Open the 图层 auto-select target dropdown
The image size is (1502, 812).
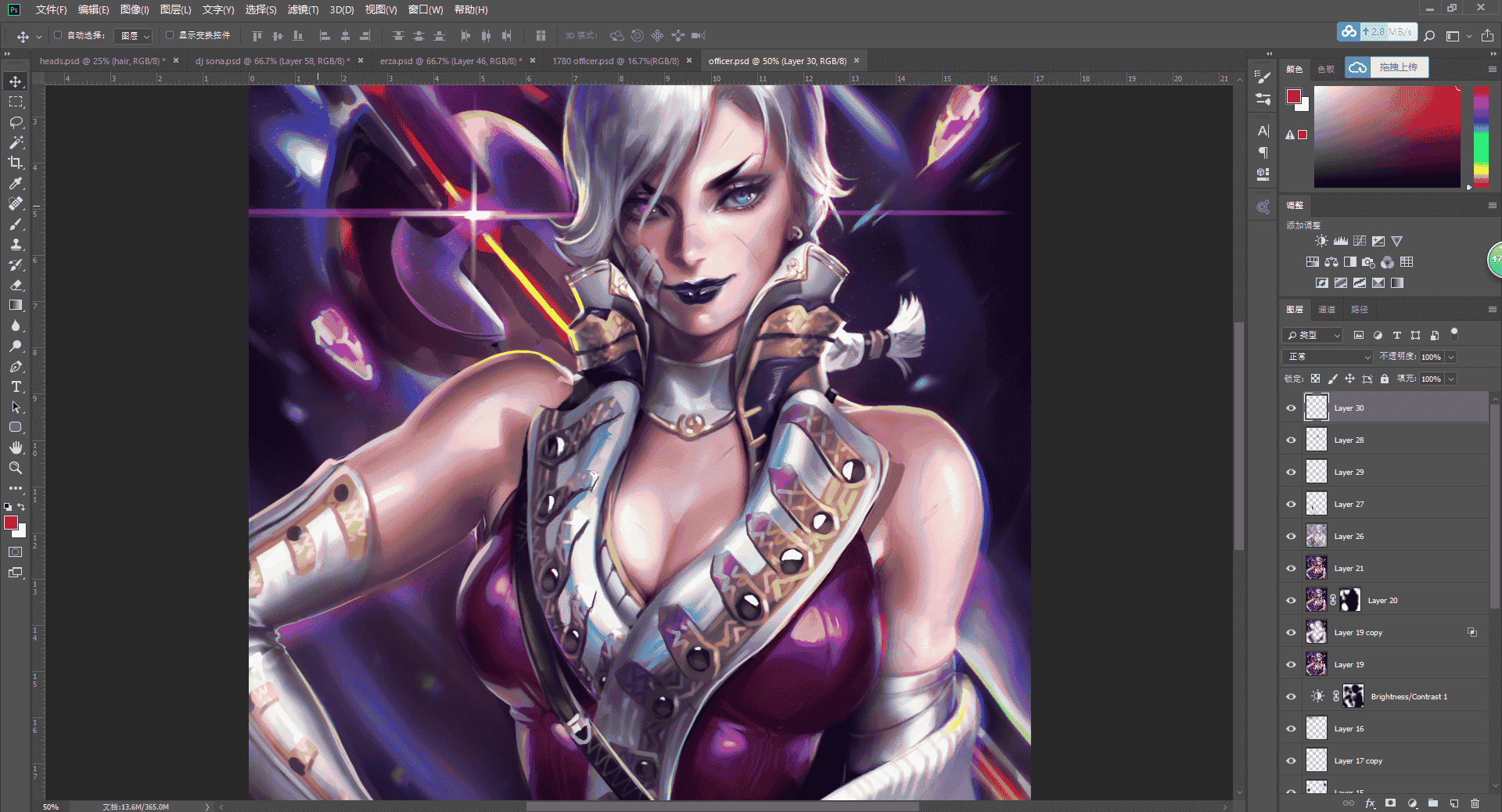coord(134,36)
